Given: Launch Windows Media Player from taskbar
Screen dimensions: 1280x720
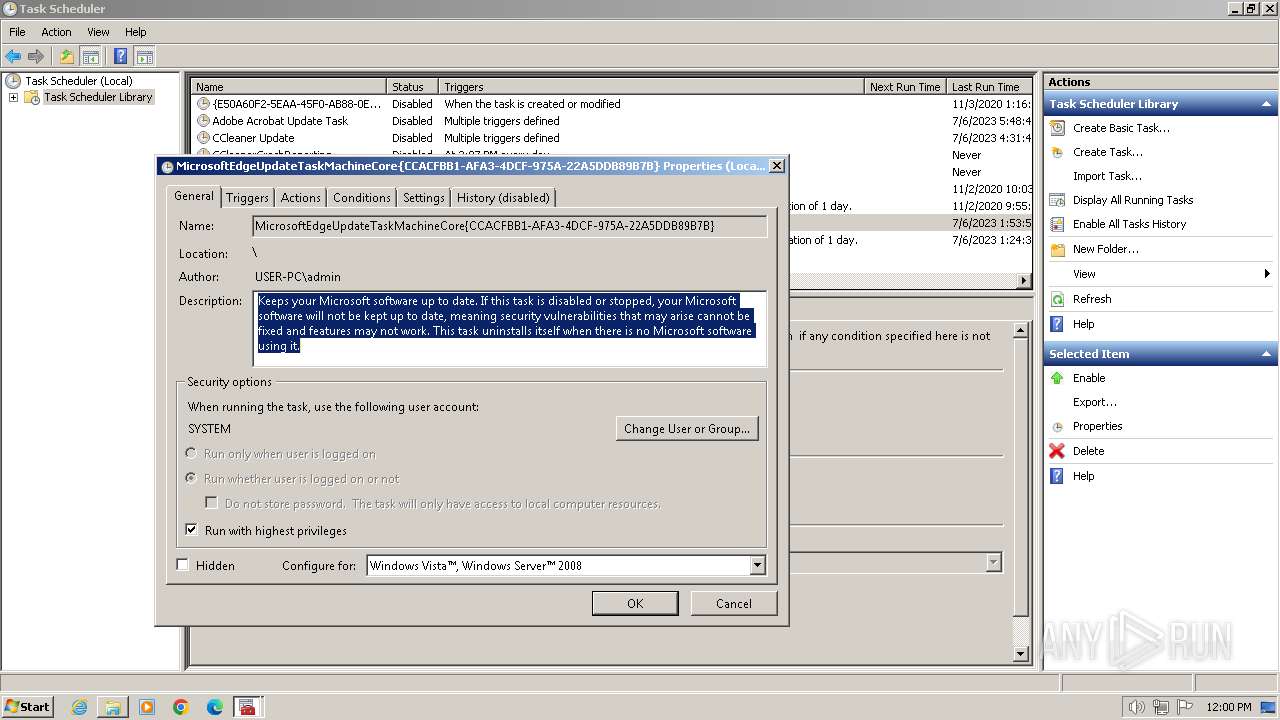Looking at the screenshot, I should [x=147, y=707].
